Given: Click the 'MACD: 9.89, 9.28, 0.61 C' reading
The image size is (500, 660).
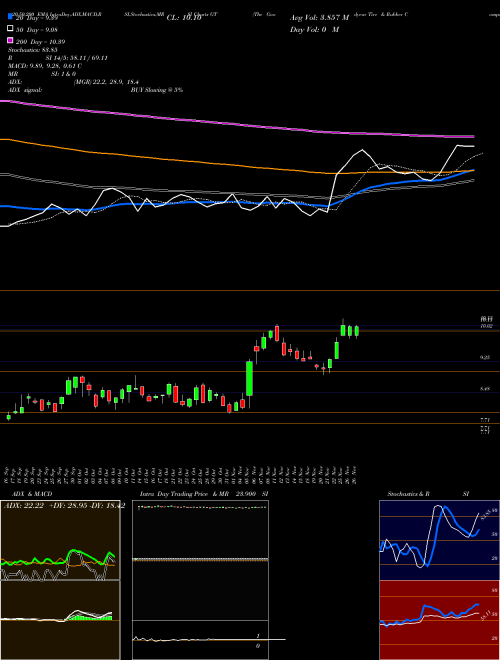Looking at the screenshot, I should 45,66.
